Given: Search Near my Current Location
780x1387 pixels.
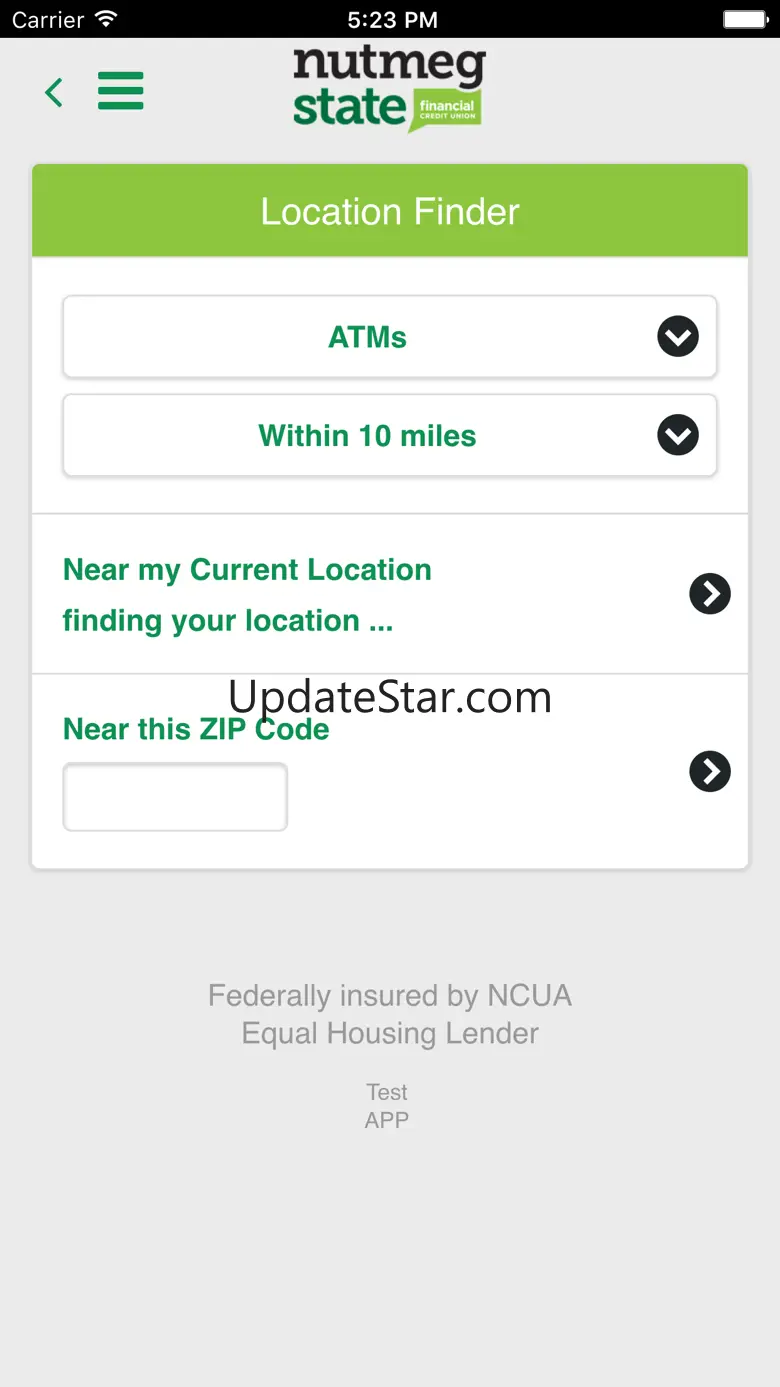Looking at the screenshot, I should pyautogui.click(x=247, y=570).
